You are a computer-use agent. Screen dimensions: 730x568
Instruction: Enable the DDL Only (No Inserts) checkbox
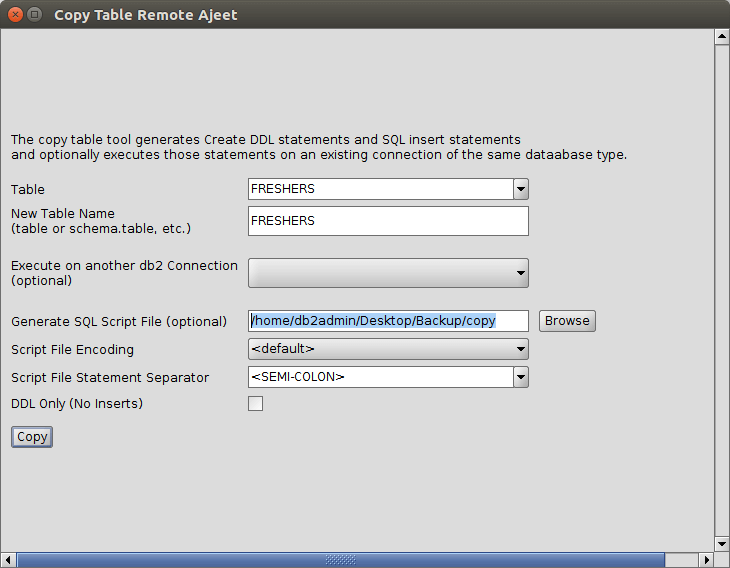coord(255,404)
